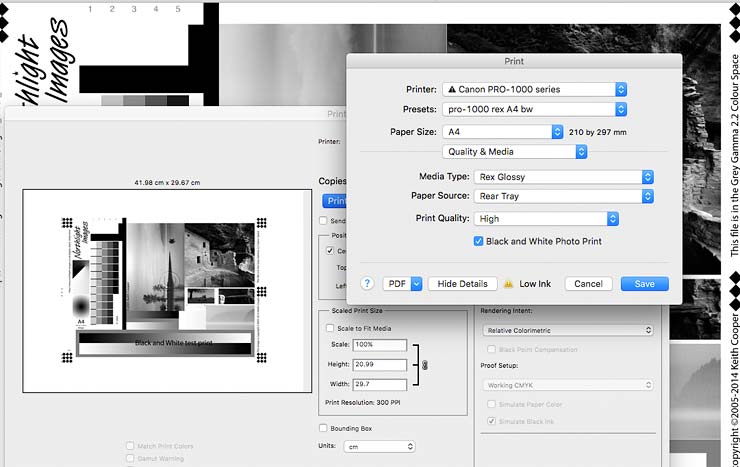Toggle the Gamut Warning checkbox

coord(130,458)
